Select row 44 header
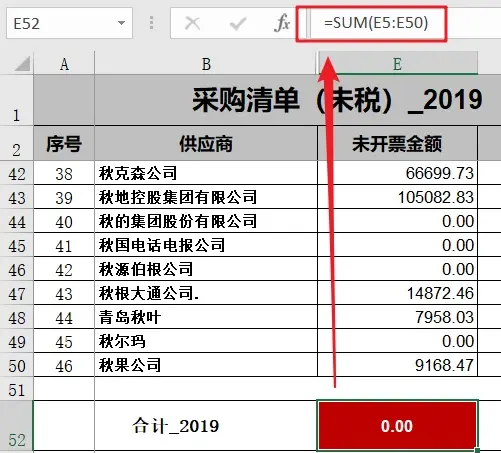Viewport: 501px width, 453px height. [17, 221]
